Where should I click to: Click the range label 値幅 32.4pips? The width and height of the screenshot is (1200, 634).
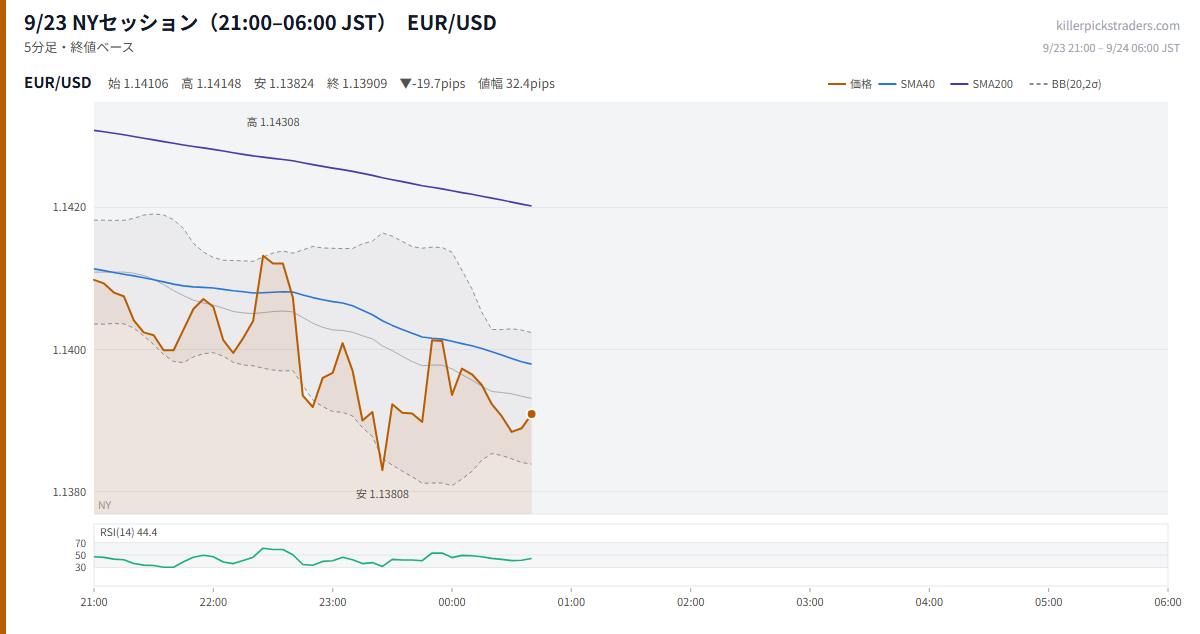(x=516, y=84)
